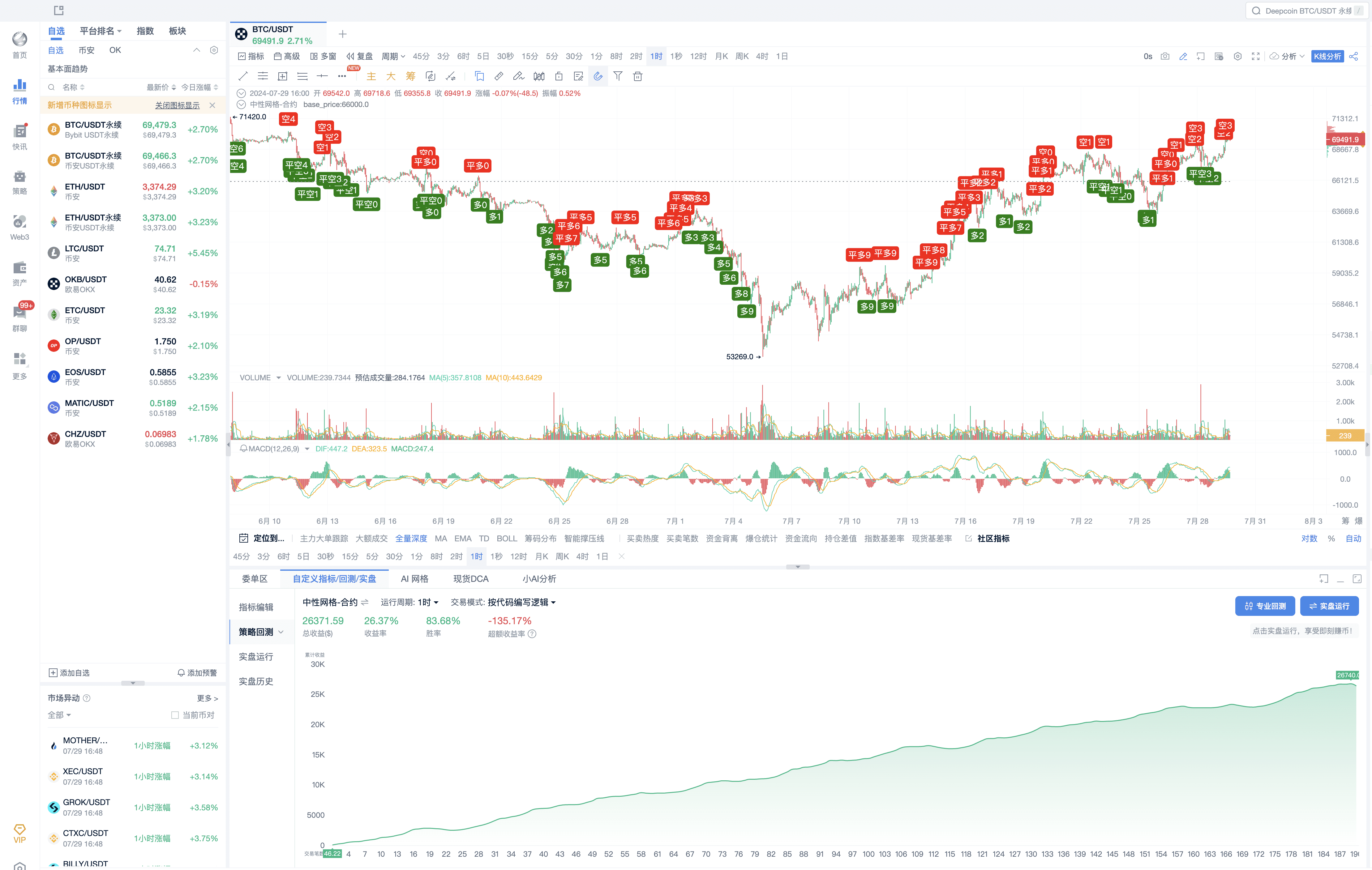Toggle the popup 弹 window icon
The image size is (1372, 870).
pos(1219,56)
